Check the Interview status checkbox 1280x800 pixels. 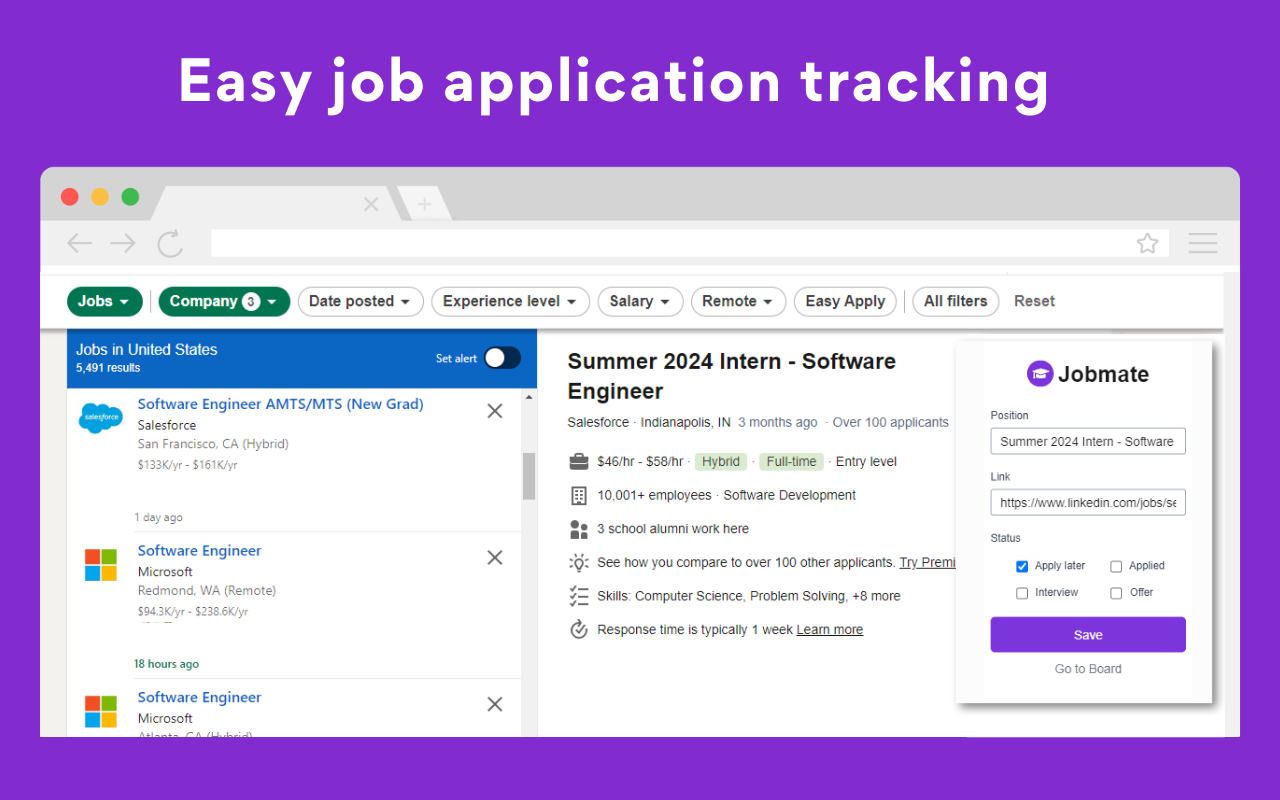[x=1022, y=593]
